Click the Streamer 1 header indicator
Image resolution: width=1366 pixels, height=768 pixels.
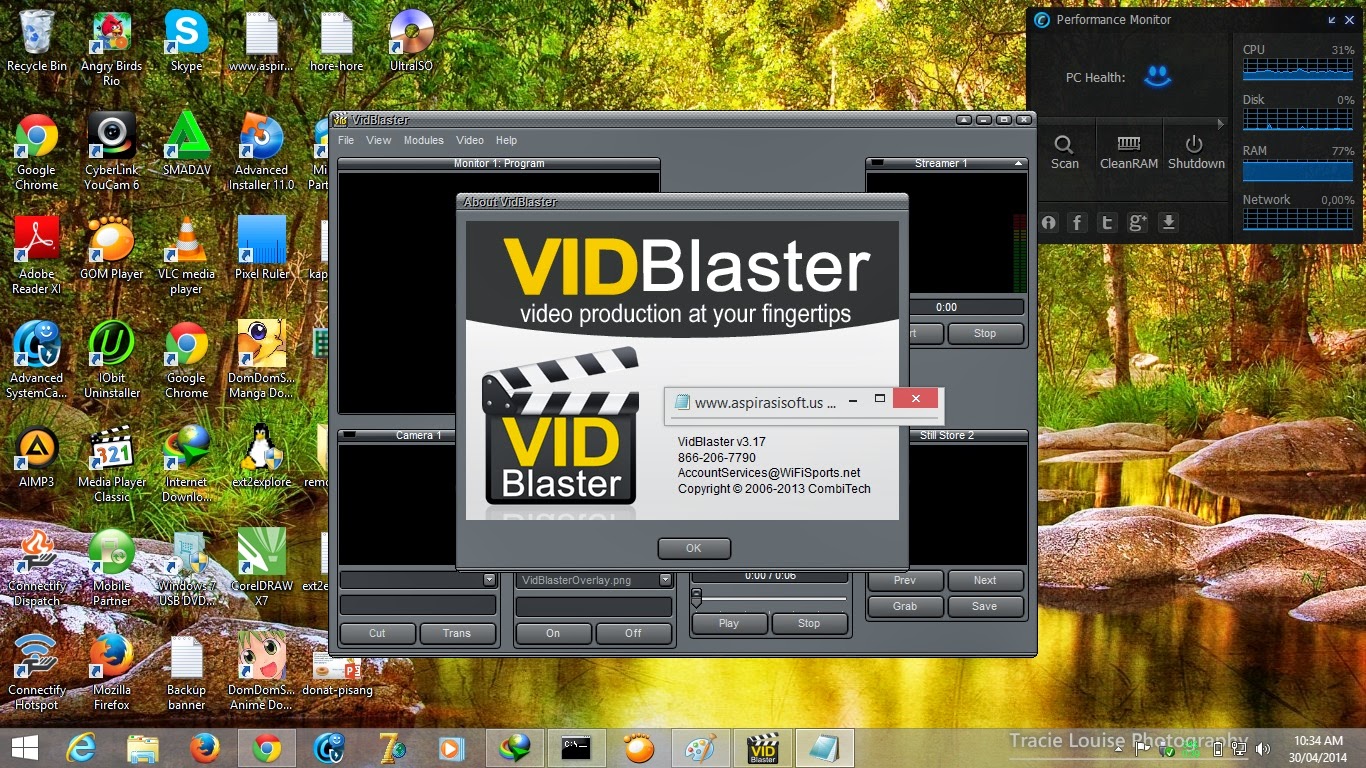coord(878,163)
